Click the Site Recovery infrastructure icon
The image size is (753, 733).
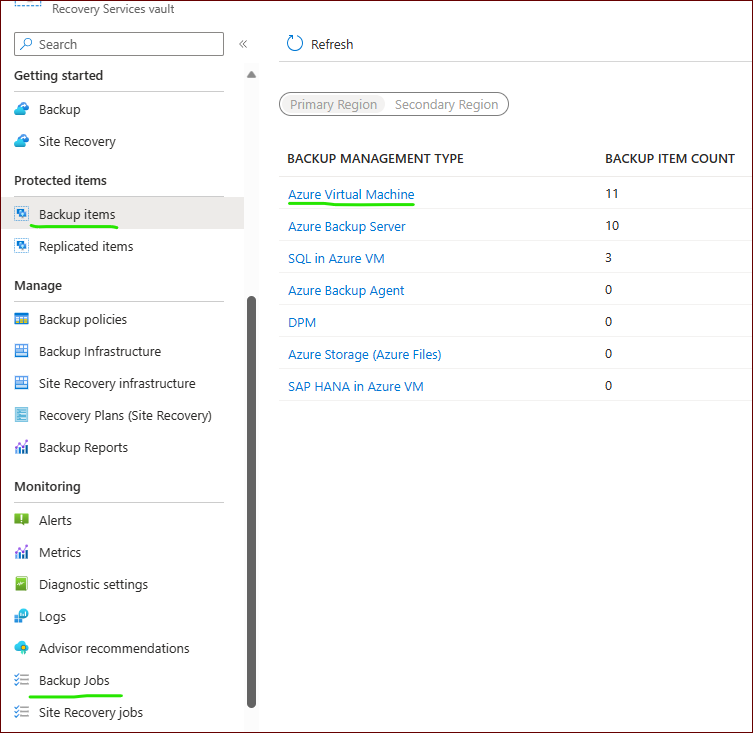(x=22, y=383)
